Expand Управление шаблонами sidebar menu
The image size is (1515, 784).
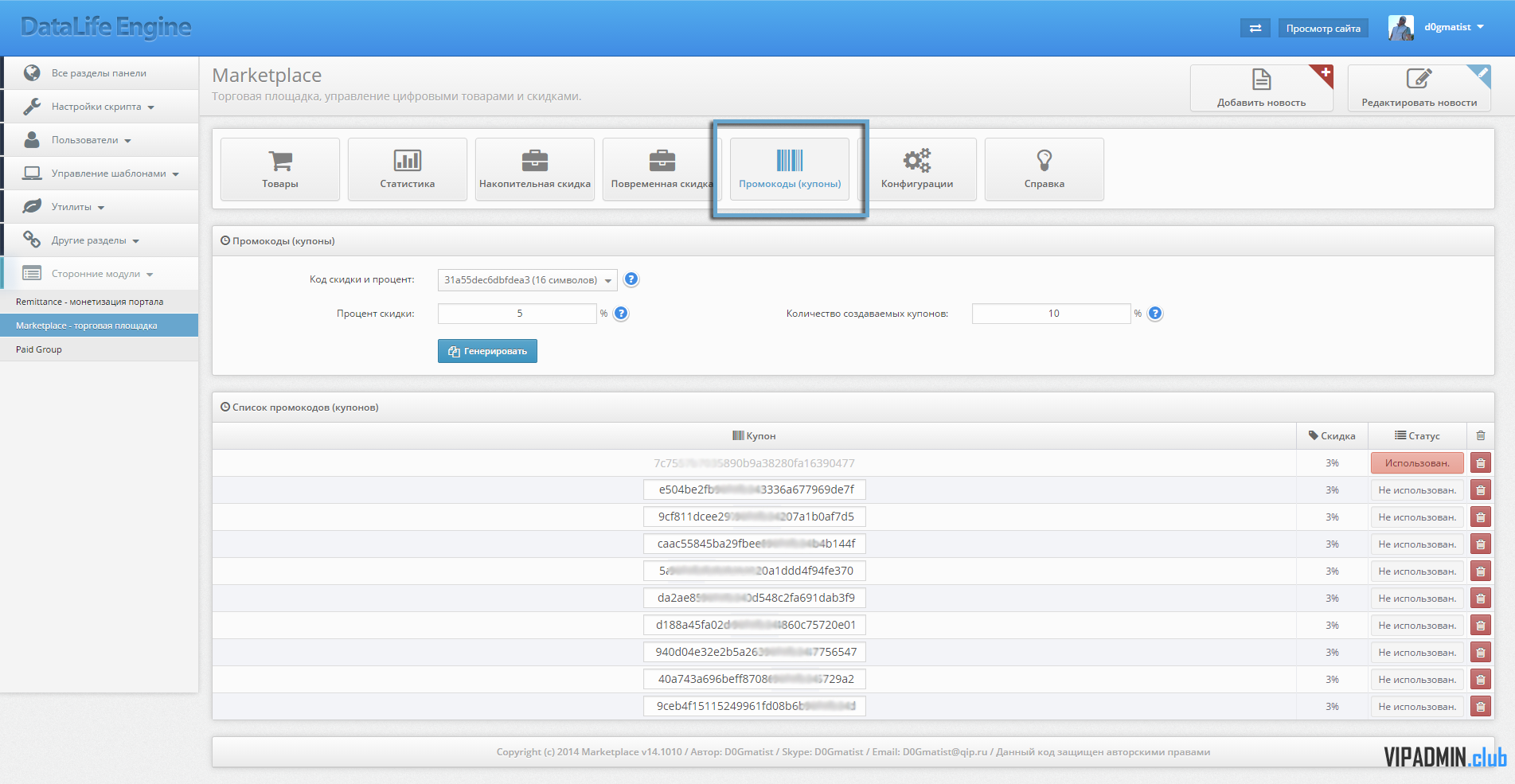(x=100, y=174)
